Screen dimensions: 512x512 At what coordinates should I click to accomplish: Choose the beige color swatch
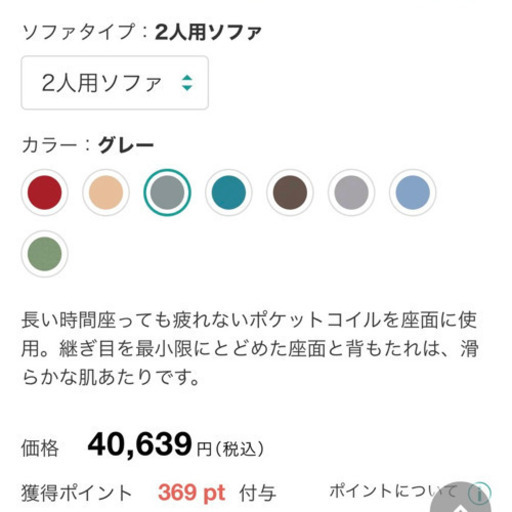pyautogui.click(x=106, y=192)
